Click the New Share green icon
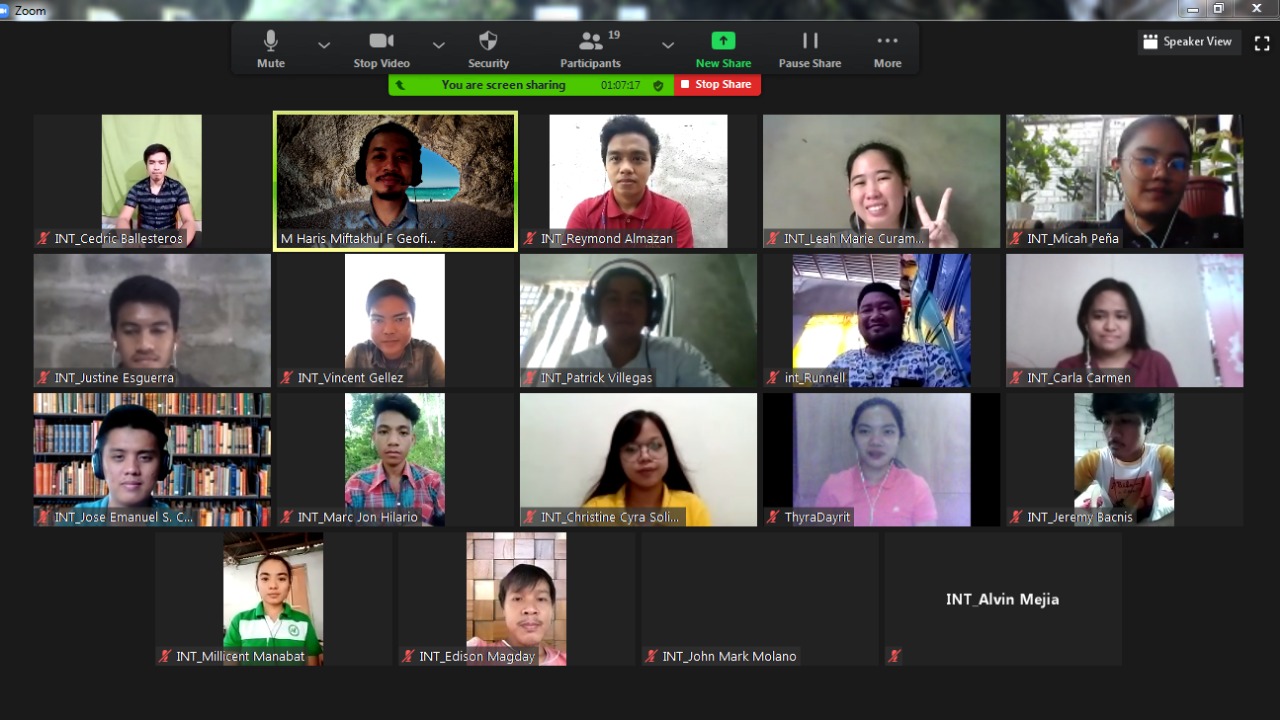 pos(722,41)
